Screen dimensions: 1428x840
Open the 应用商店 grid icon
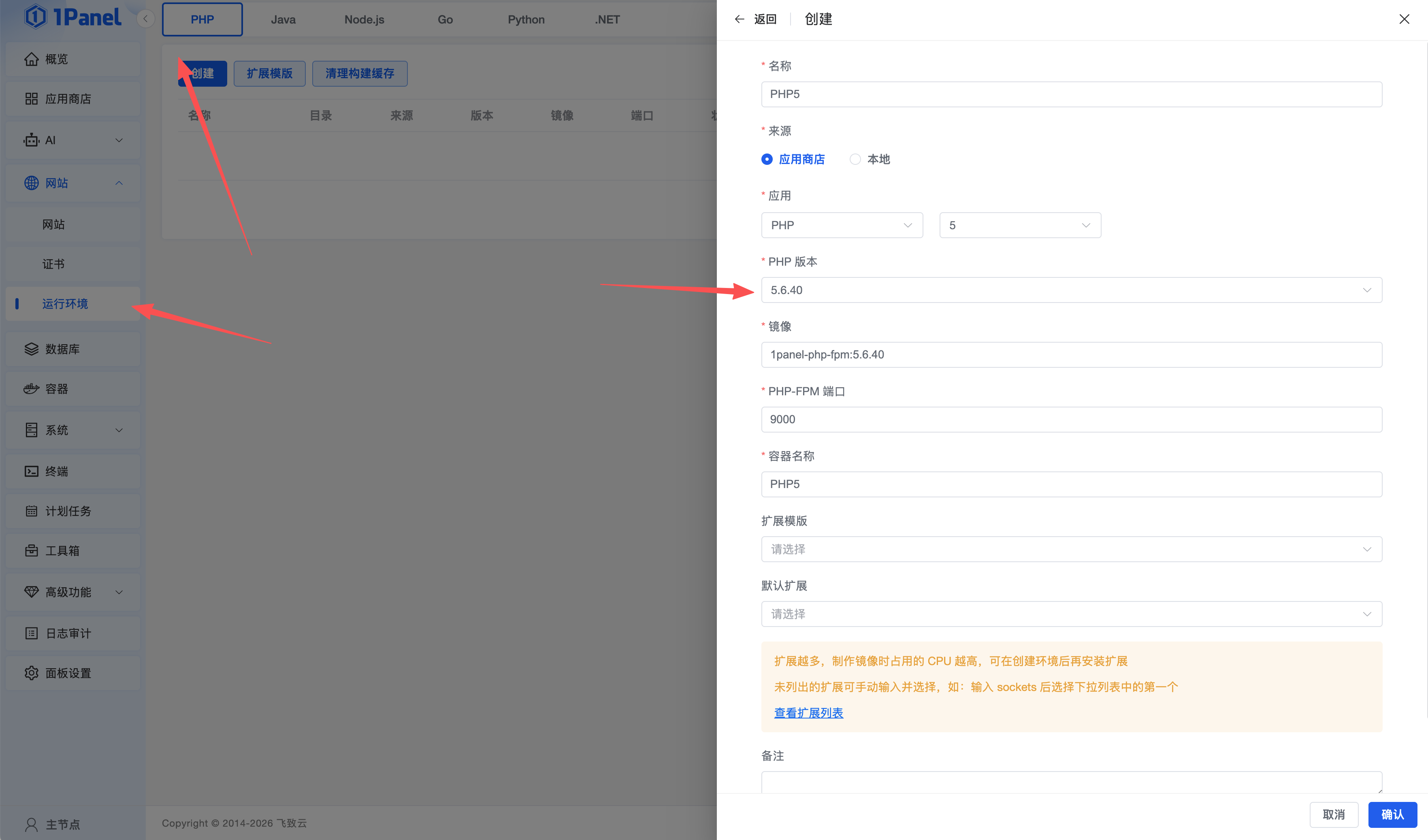31,99
